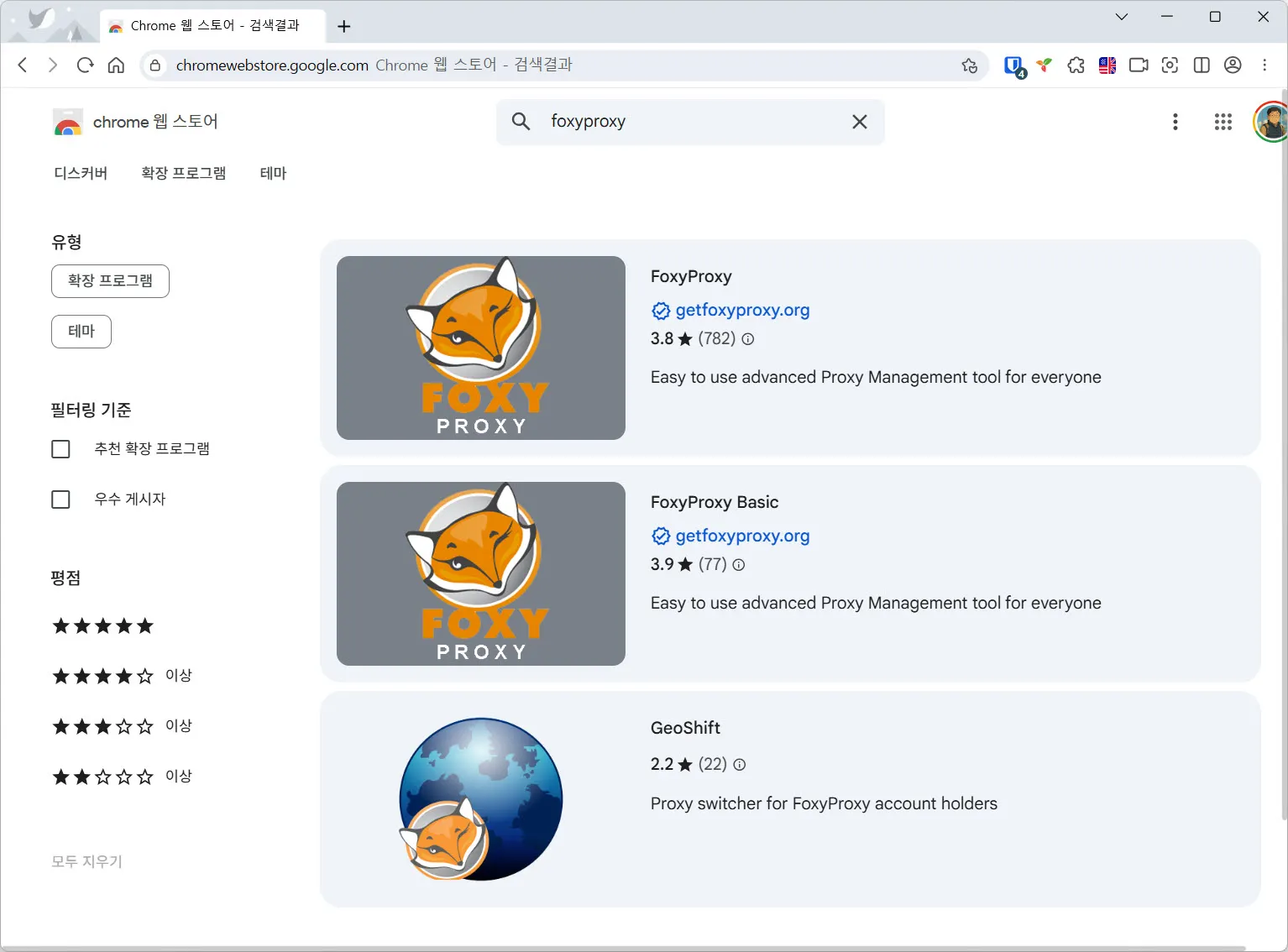Clear the foxyproxy search query
This screenshot has height=952, width=1288.
coord(859,122)
